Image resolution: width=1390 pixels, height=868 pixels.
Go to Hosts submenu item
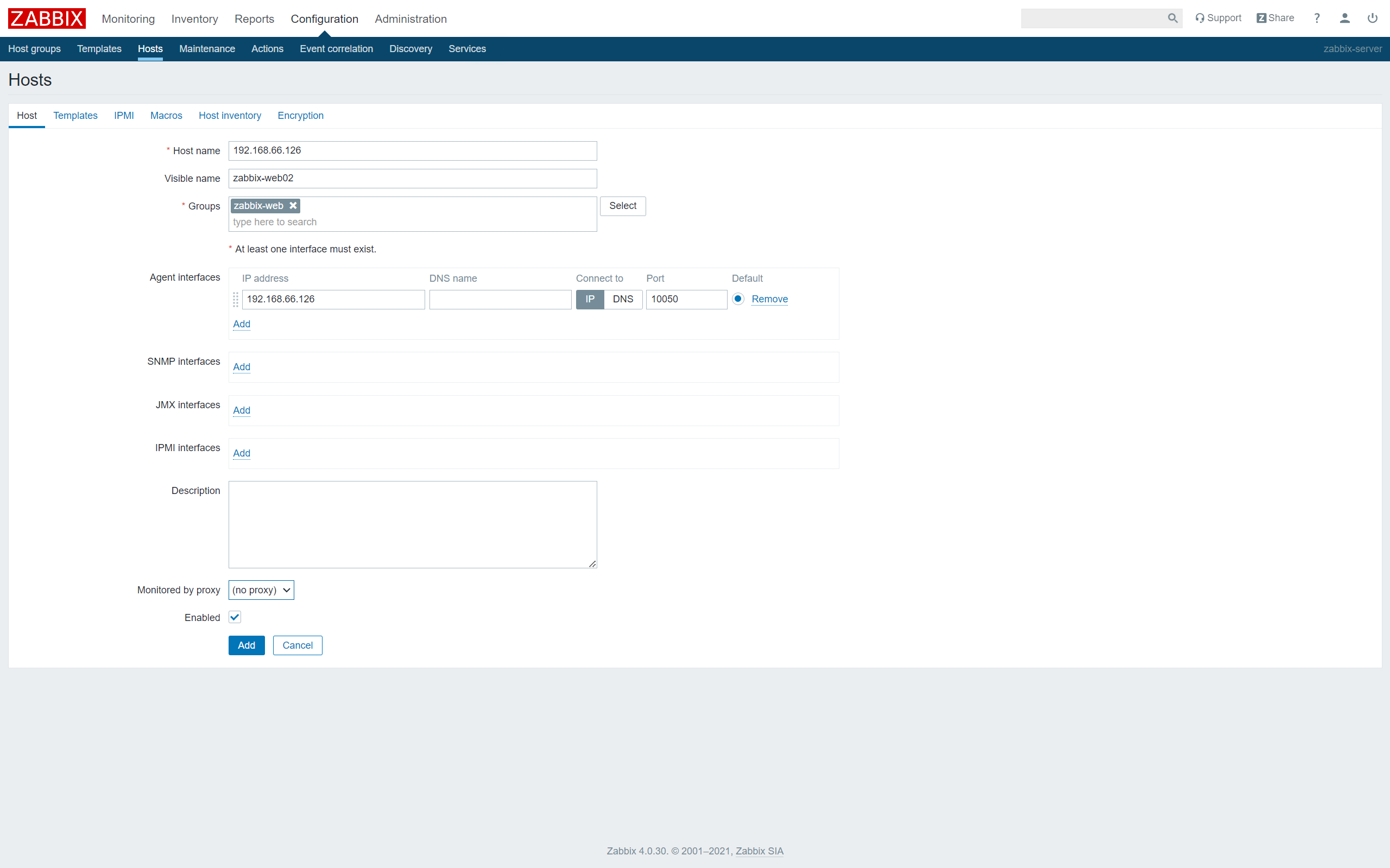point(150,49)
